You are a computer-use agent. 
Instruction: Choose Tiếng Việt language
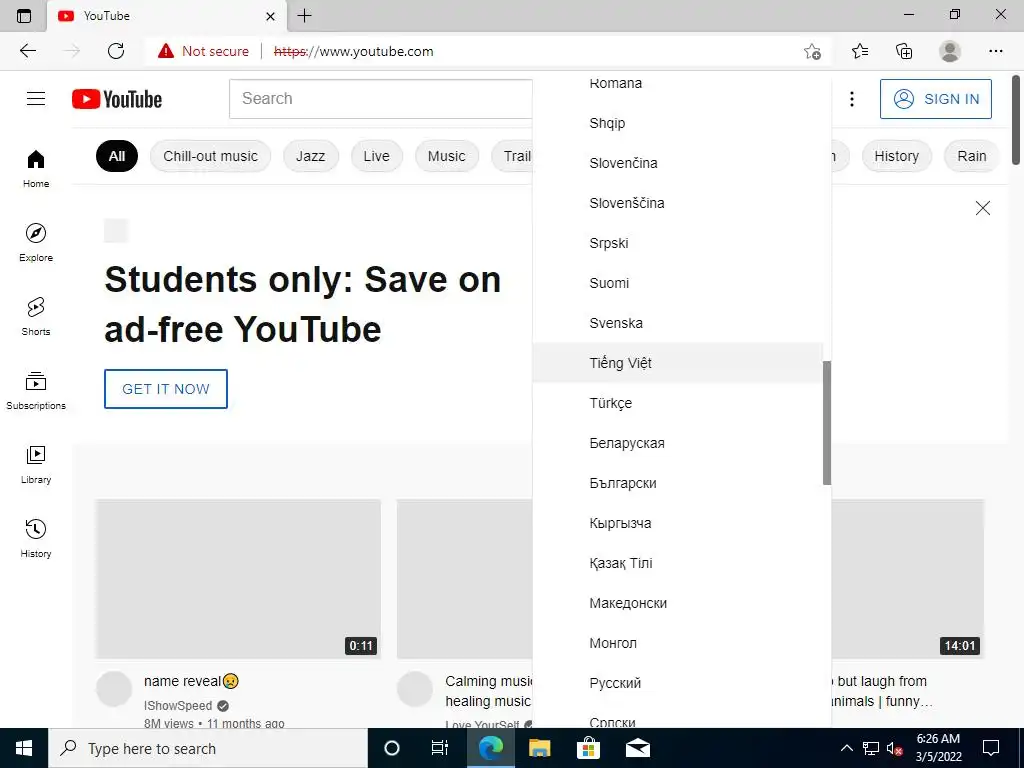coord(677,363)
